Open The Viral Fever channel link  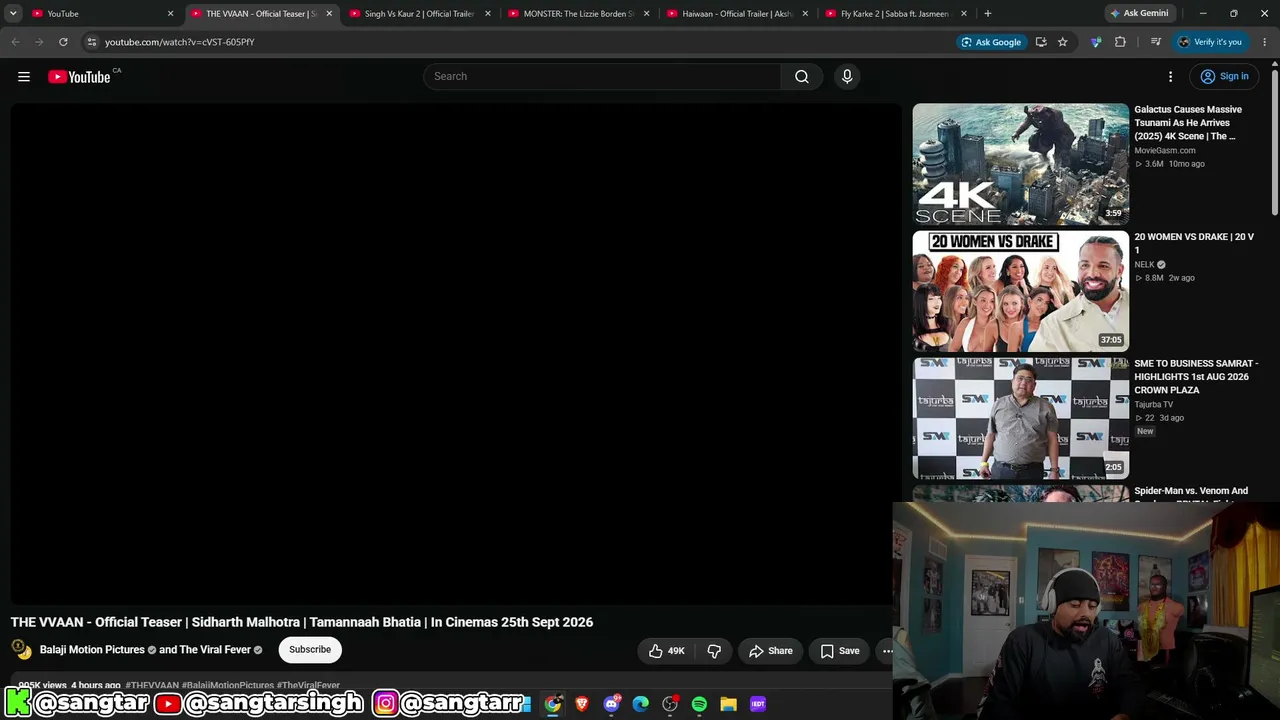(215, 650)
